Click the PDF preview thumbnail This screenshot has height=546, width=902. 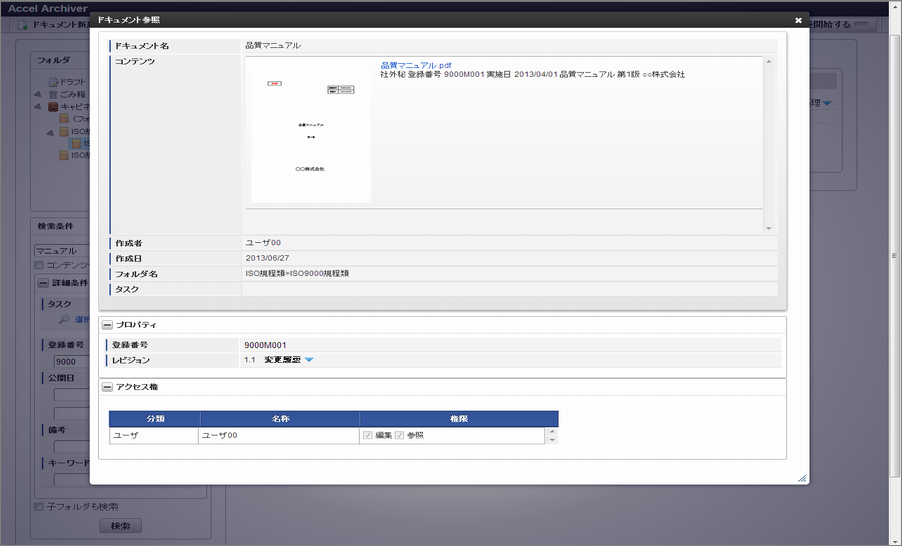coord(311,131)
